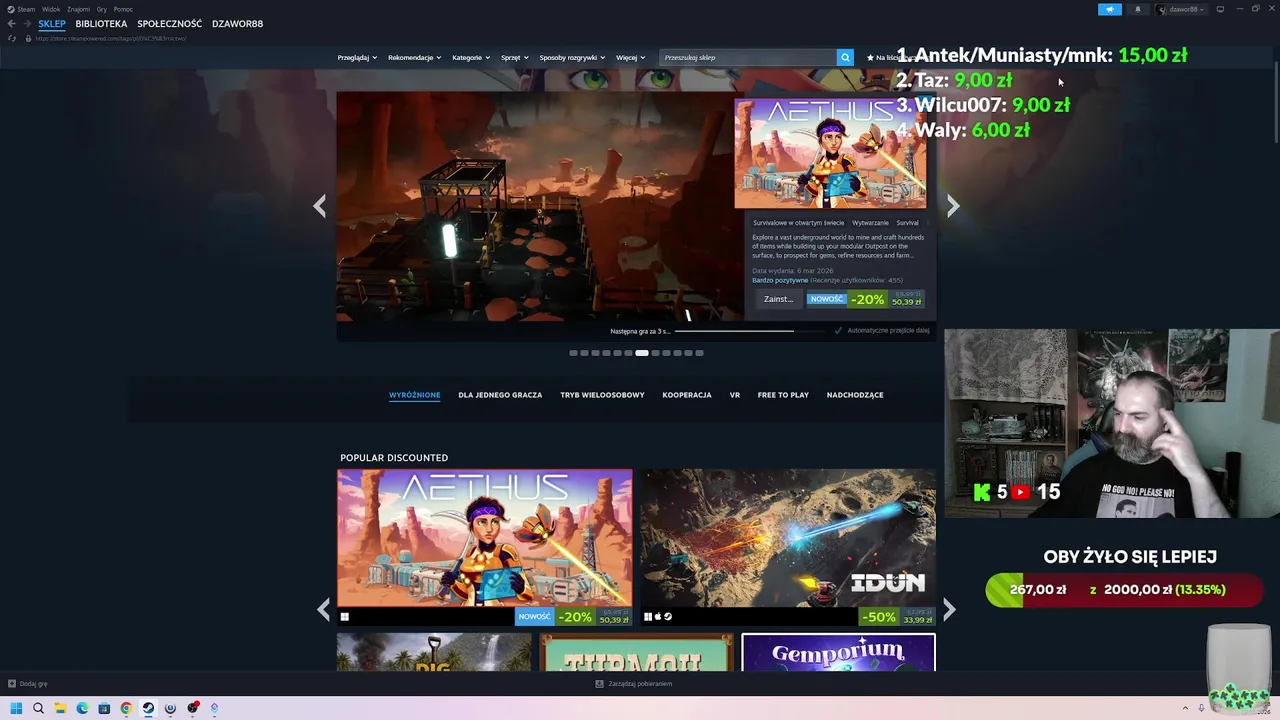Viewport: 1280px width, 720px height.
Task: Click Bardzo pozytywne reviews link
Action: 780,280
